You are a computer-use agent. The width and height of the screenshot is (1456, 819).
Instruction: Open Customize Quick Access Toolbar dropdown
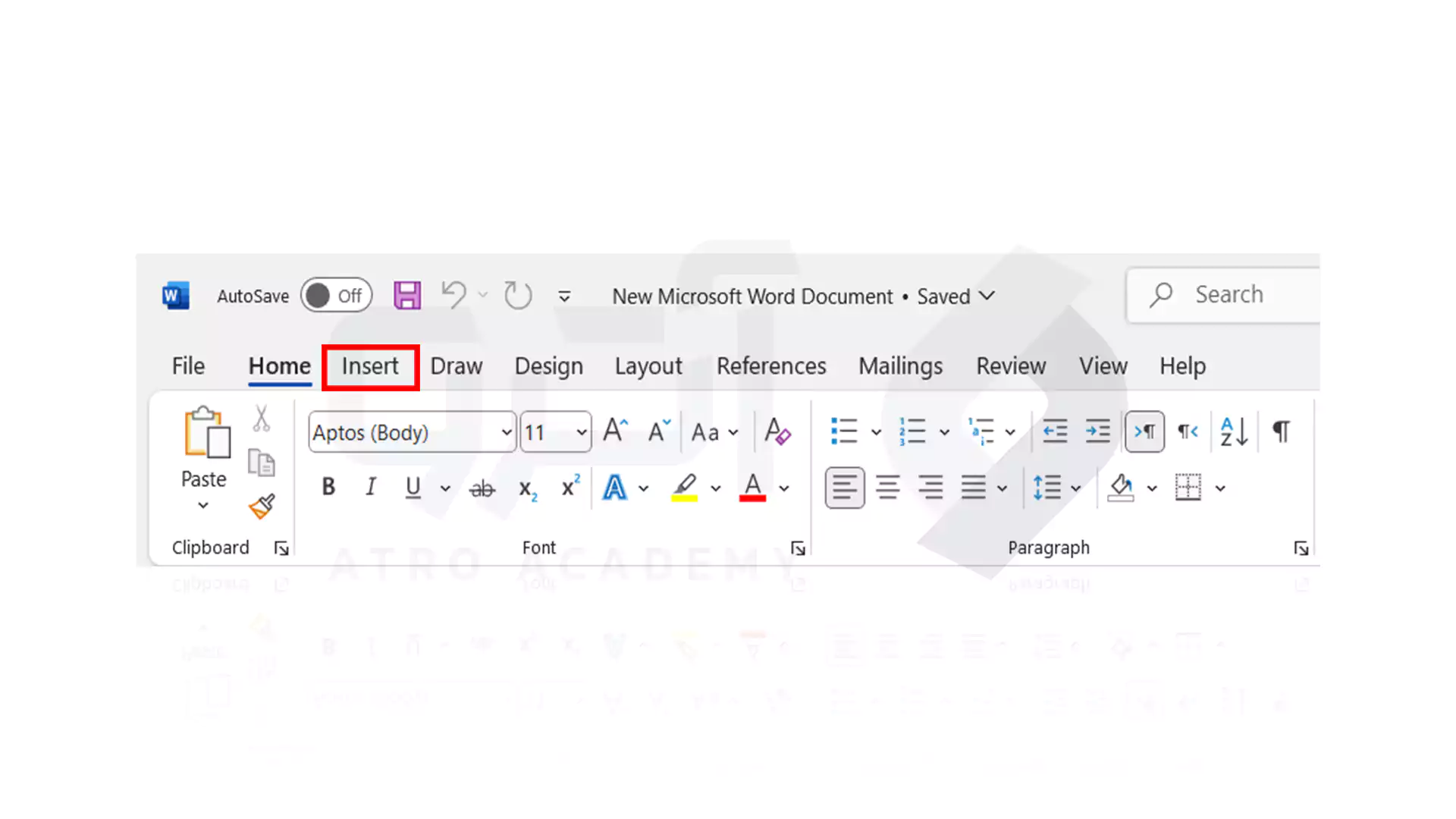564,297
